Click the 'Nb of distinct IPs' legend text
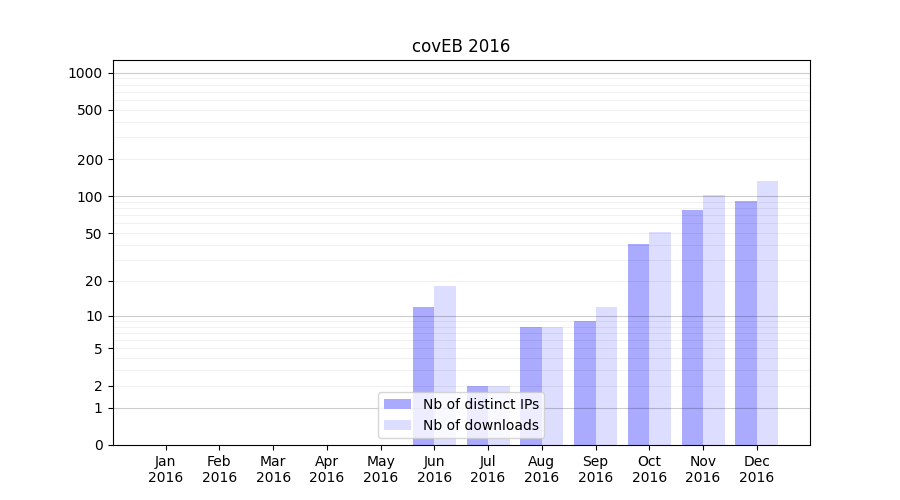 point(481,404)
